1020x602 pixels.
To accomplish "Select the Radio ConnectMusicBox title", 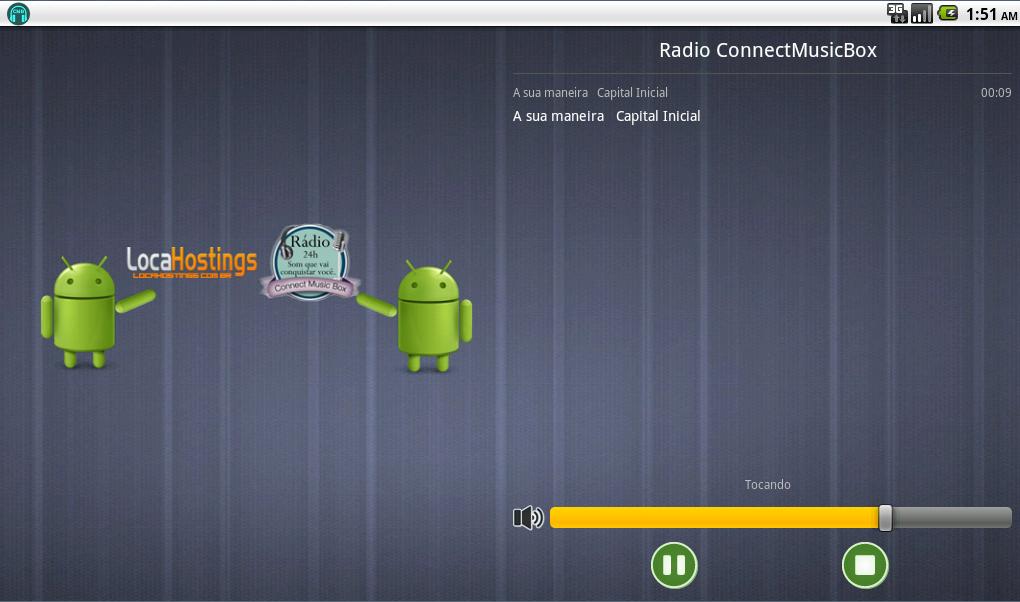I will (x=768, y=50).
